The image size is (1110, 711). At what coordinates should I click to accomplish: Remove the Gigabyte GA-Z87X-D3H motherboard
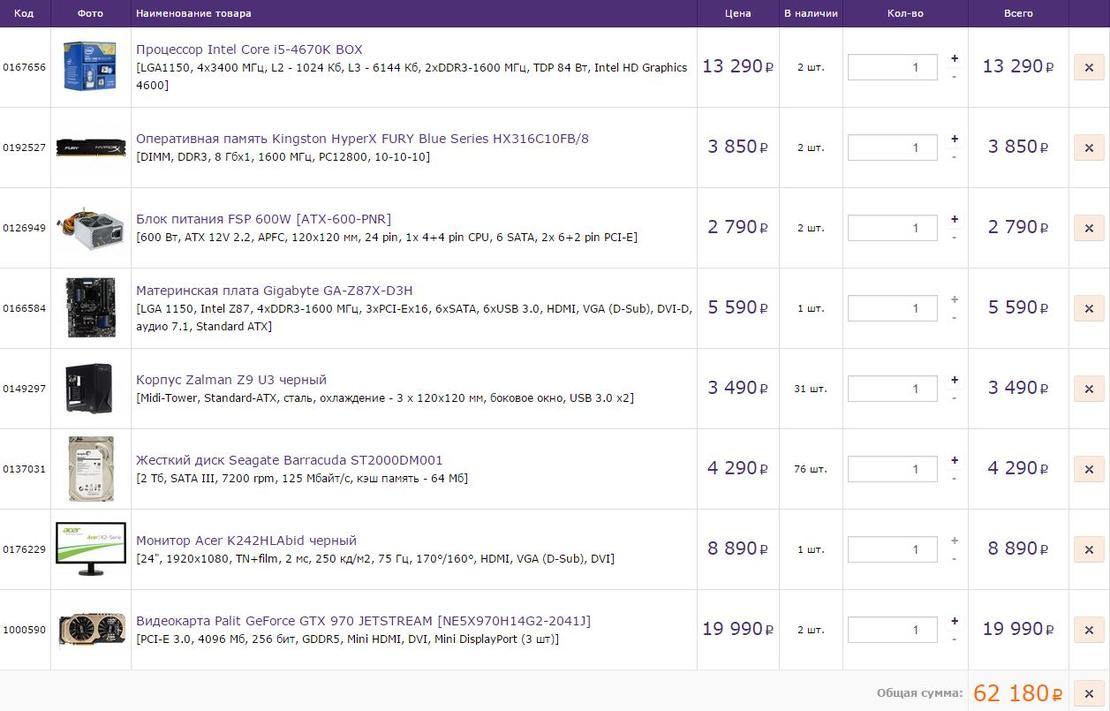(1089, 308)
